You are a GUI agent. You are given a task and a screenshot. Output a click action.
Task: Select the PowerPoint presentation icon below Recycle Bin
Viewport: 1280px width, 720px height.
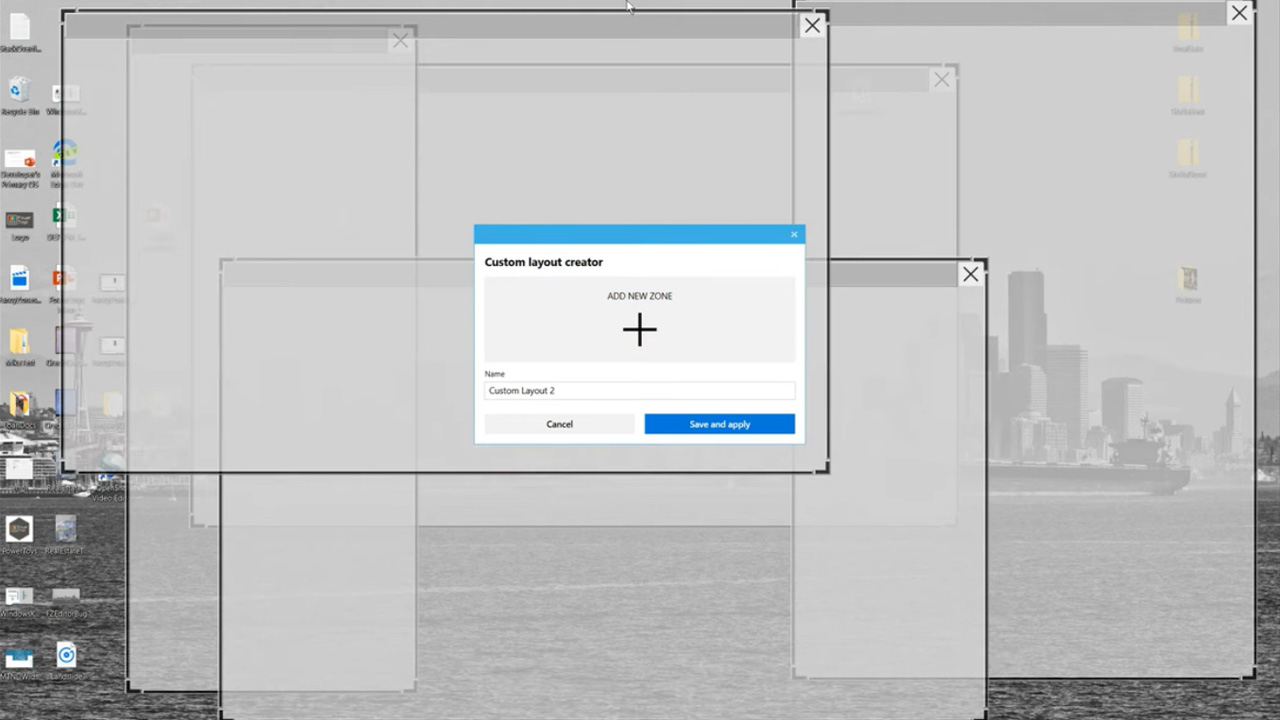point(19,160)
